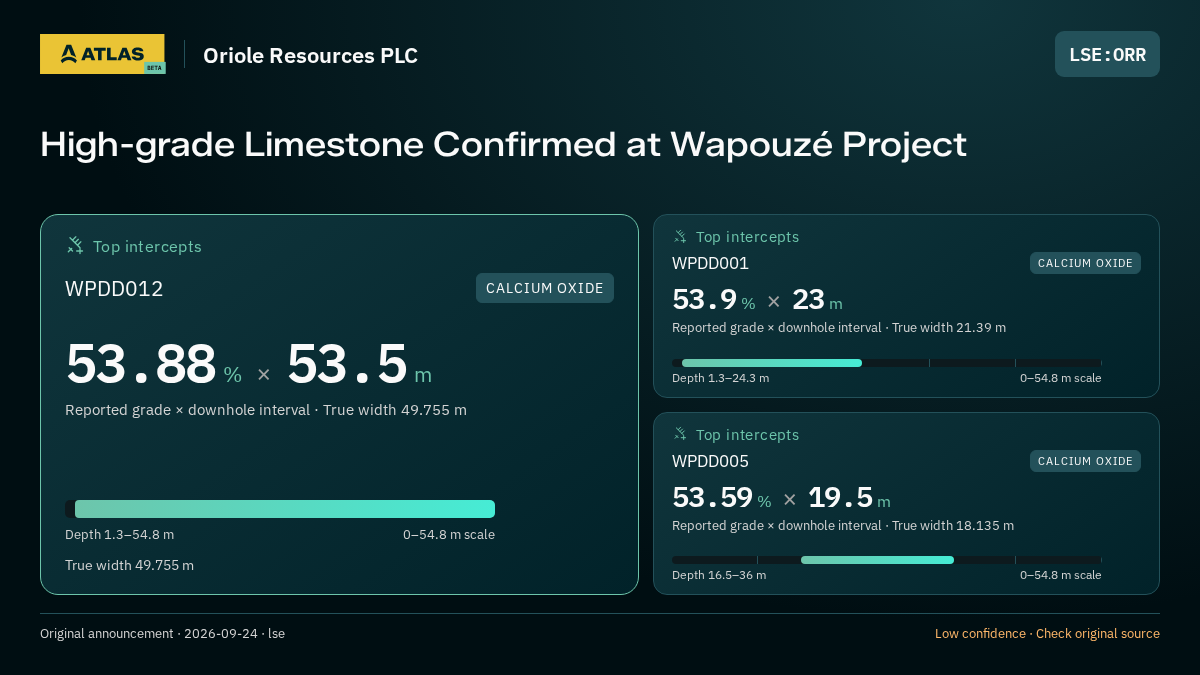Viewport: 1200px width, 675px height.
Task: Click the standalone 'True width 49.755 m' line
Action: (129, 566)
